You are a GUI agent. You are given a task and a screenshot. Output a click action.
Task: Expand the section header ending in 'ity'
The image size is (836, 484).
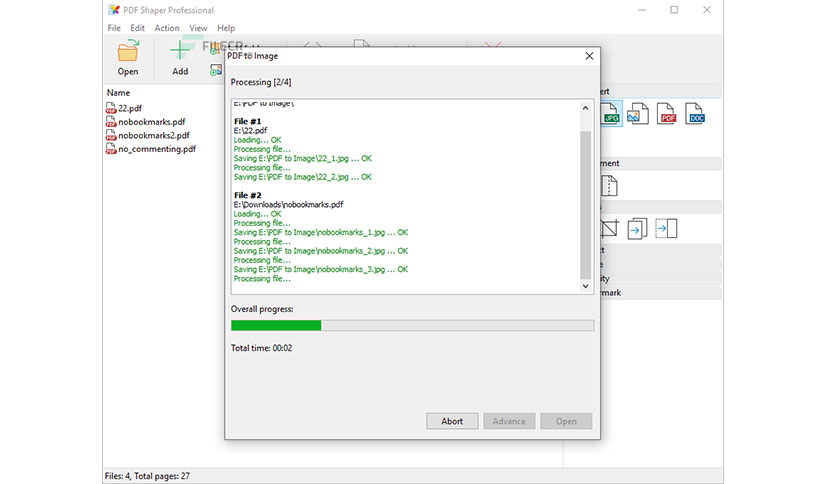point(661,278)
